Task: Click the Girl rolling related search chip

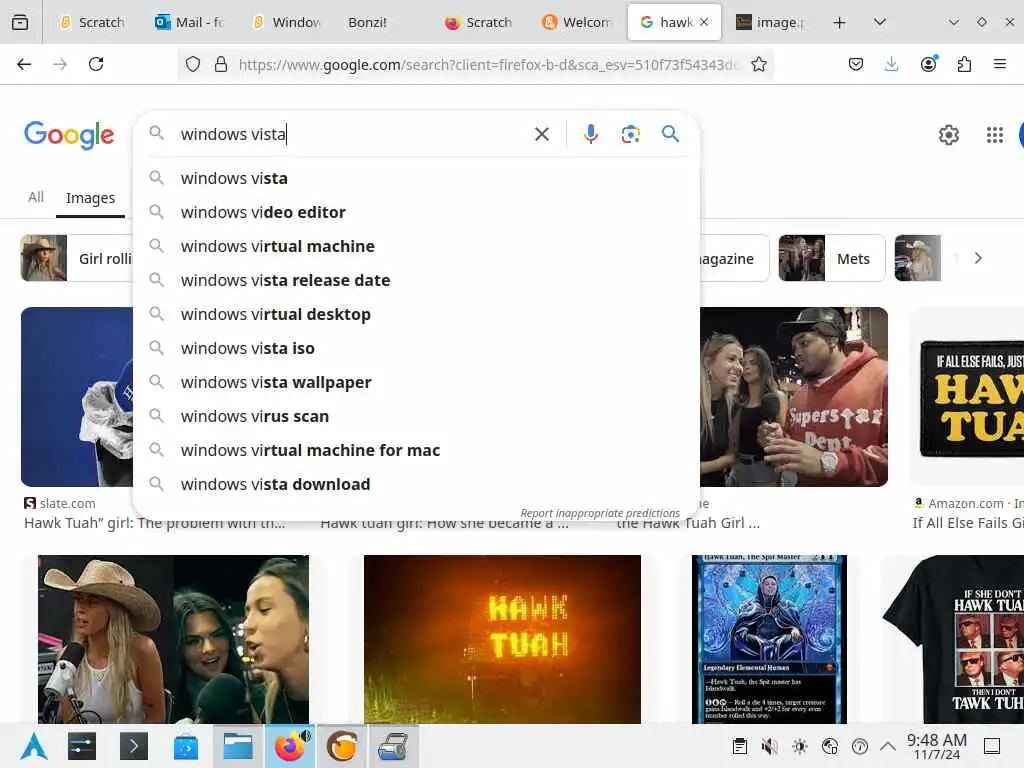Action: point(76,258)
